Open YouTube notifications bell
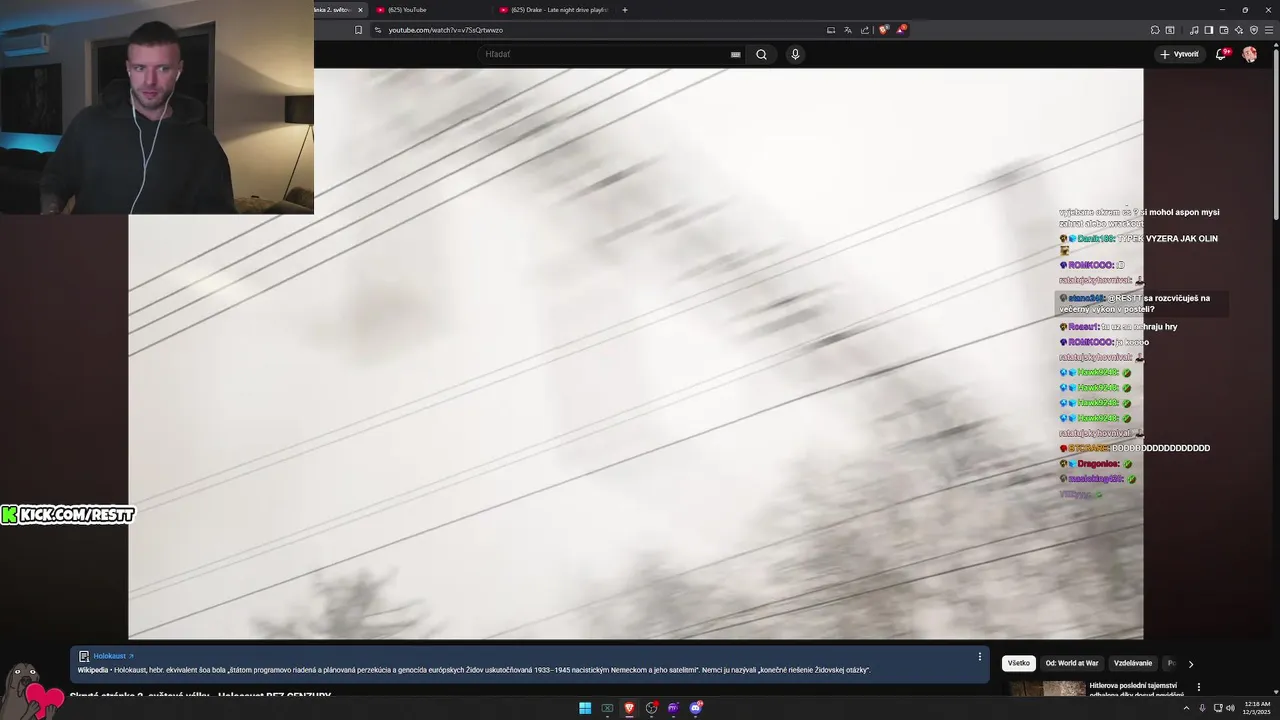Viewport: 1280px width, 720px height. click(1221, 54)
